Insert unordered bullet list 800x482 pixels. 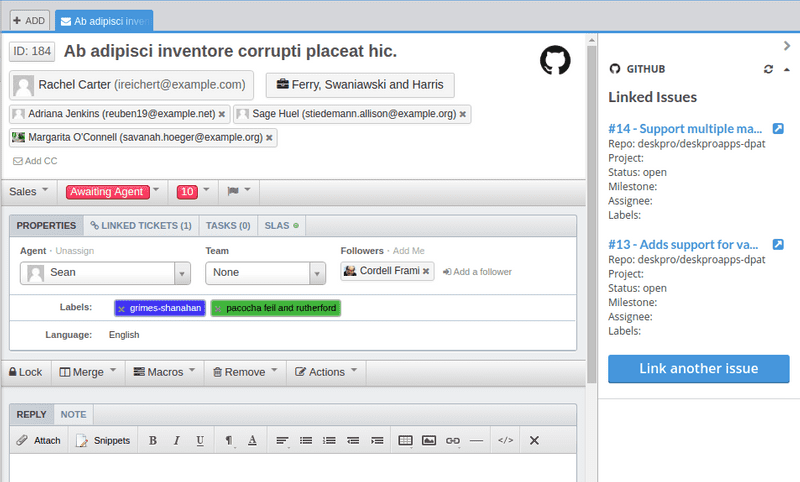click(306, 440)
